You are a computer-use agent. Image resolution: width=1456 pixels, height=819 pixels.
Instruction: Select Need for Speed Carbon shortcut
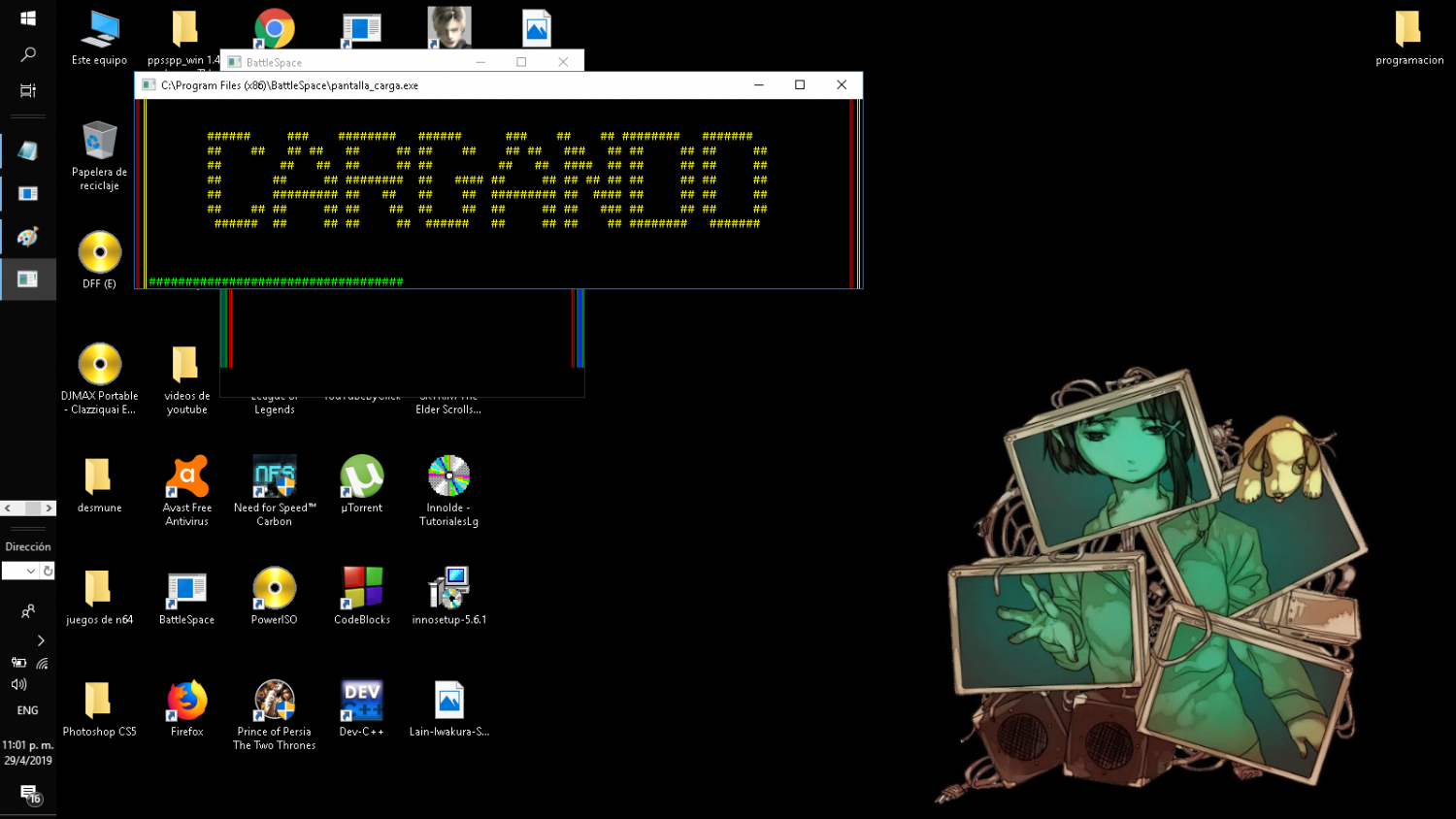tap(275, 491)
